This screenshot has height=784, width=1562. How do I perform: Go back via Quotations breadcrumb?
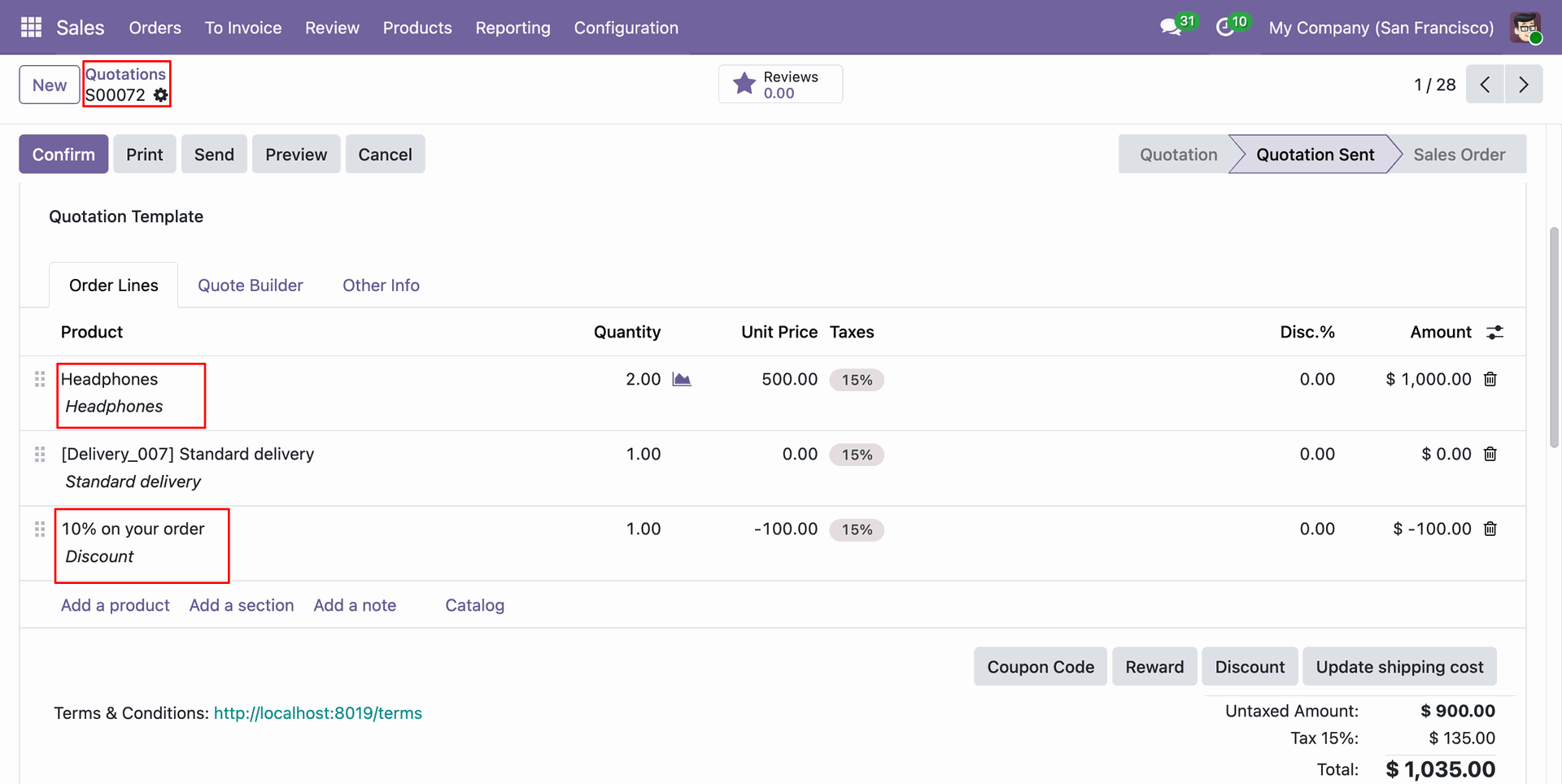tap(125, 74)
